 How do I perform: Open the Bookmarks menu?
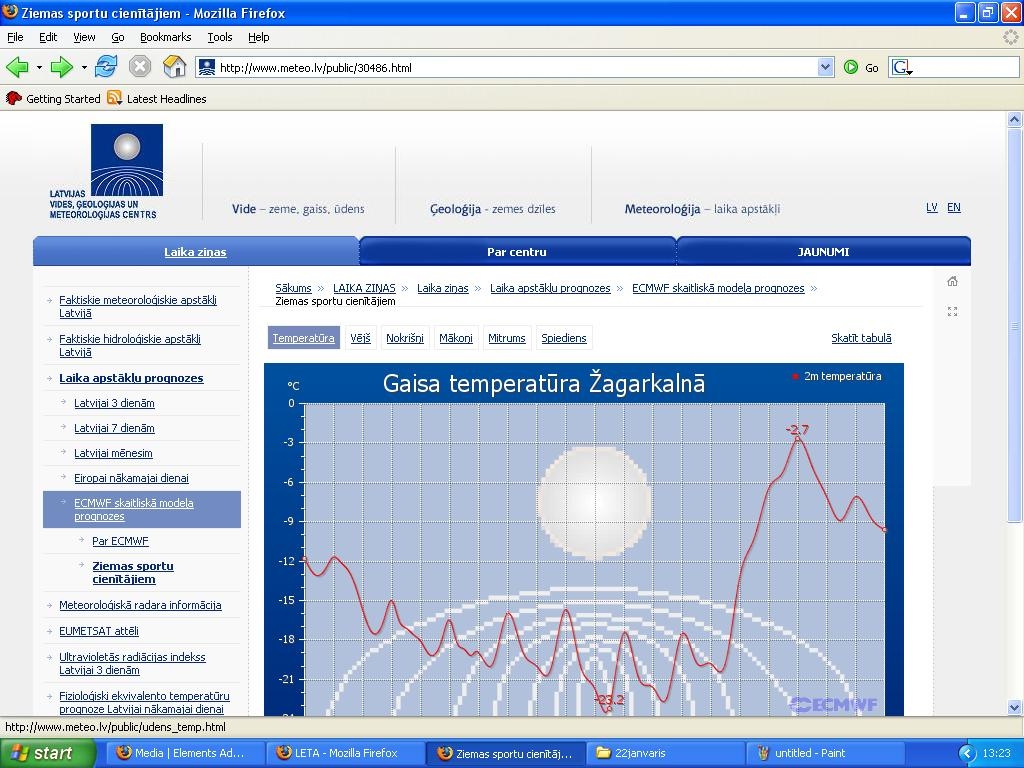click(165, 37)
